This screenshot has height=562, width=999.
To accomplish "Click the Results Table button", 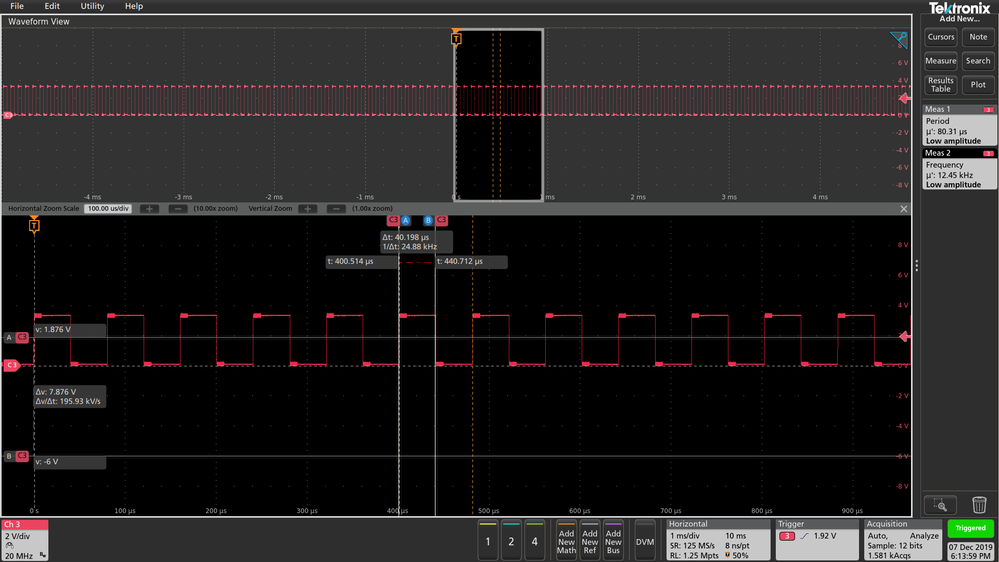I will pos(940,85).
